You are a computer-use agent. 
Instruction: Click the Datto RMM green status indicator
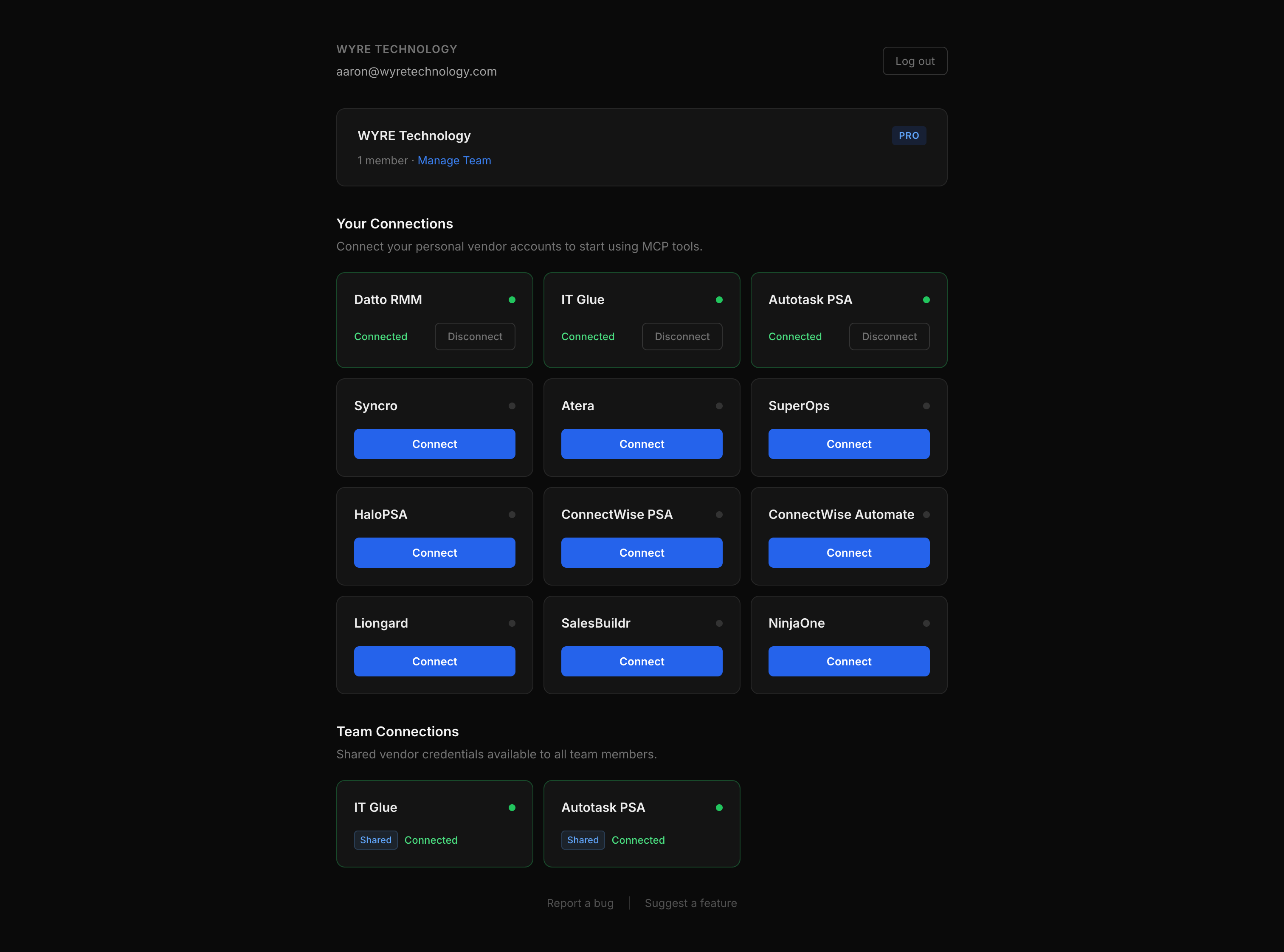(512, 300)
